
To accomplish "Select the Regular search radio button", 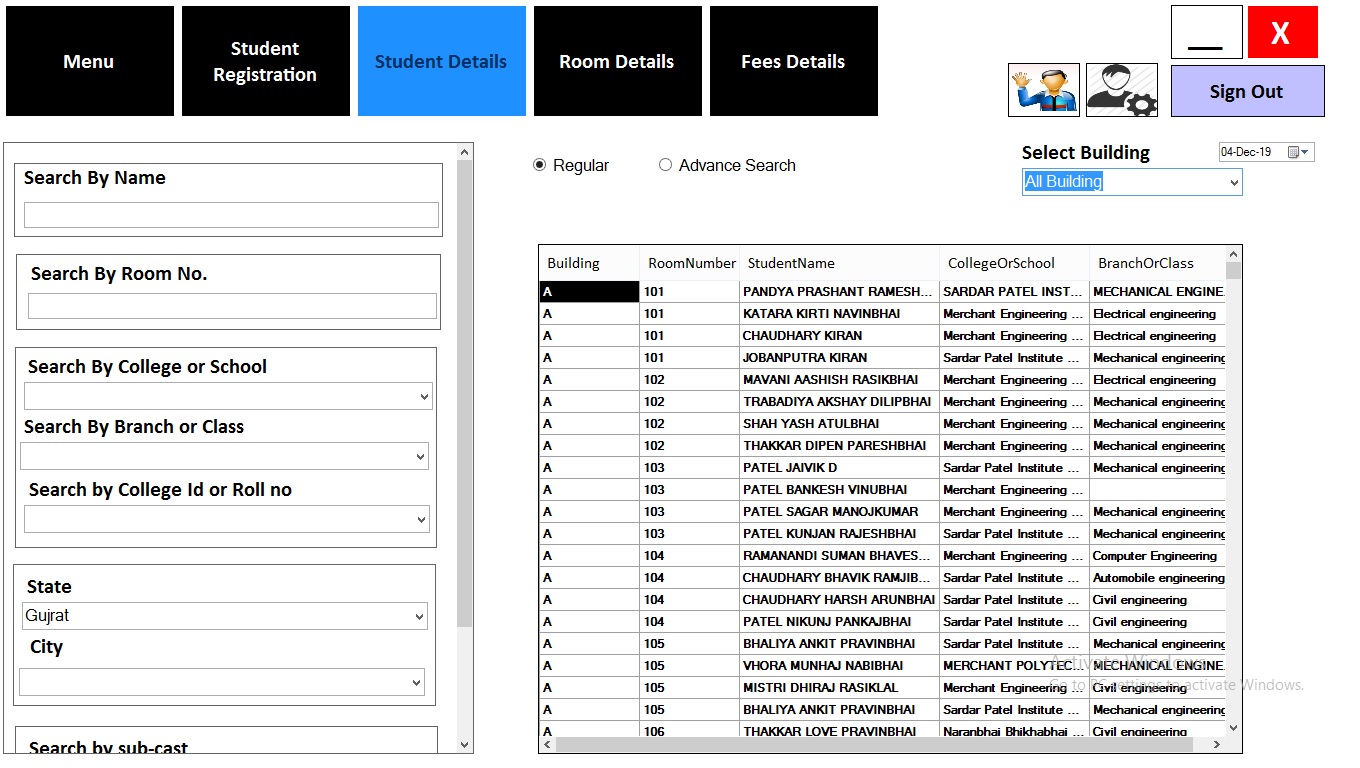I will [539, 165].
